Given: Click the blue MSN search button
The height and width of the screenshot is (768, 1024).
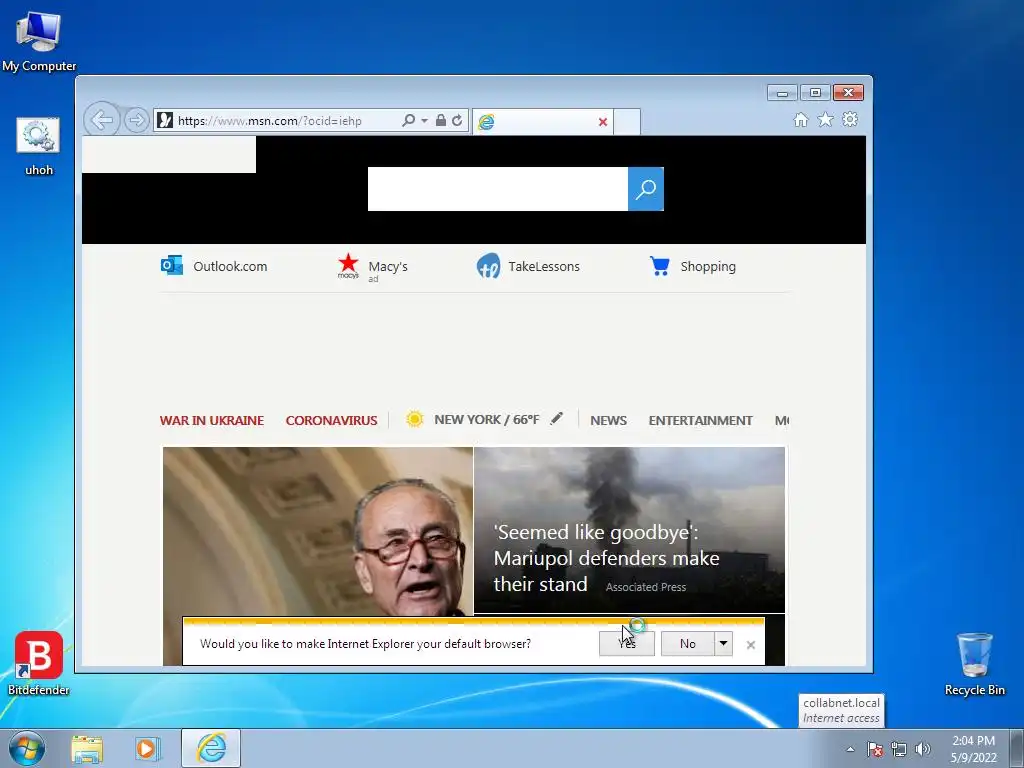Looking at the screenshot, I should click(646, 189).
